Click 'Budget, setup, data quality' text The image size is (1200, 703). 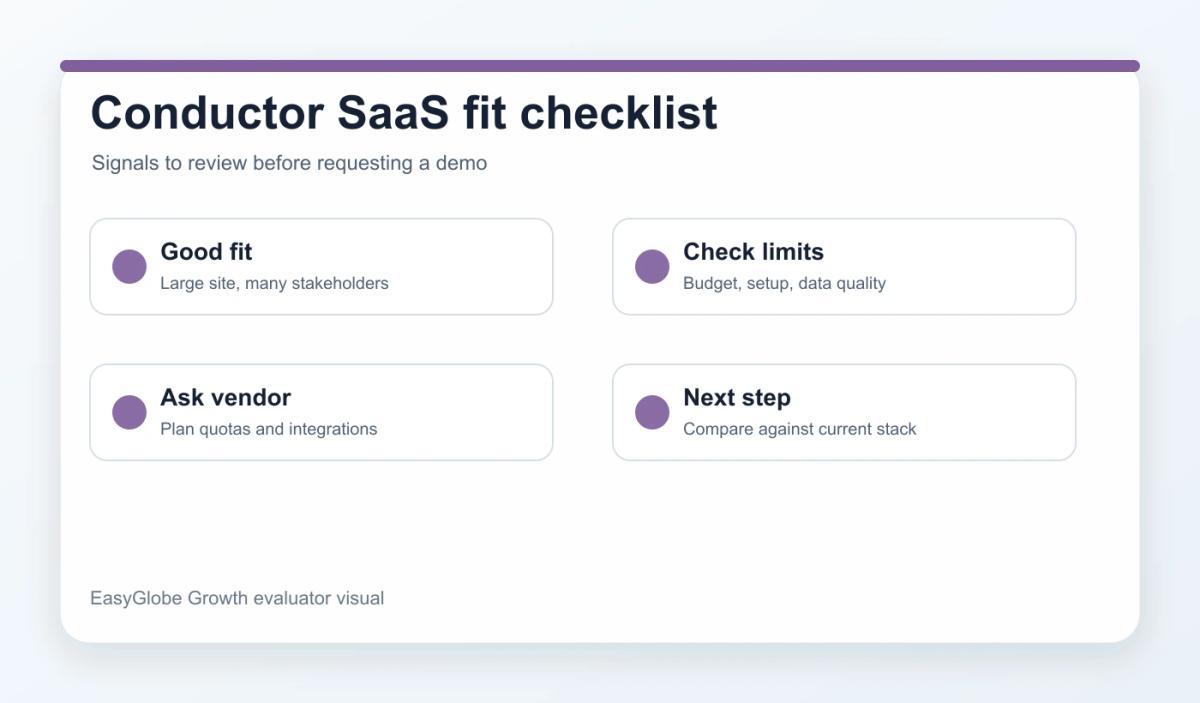784,283
